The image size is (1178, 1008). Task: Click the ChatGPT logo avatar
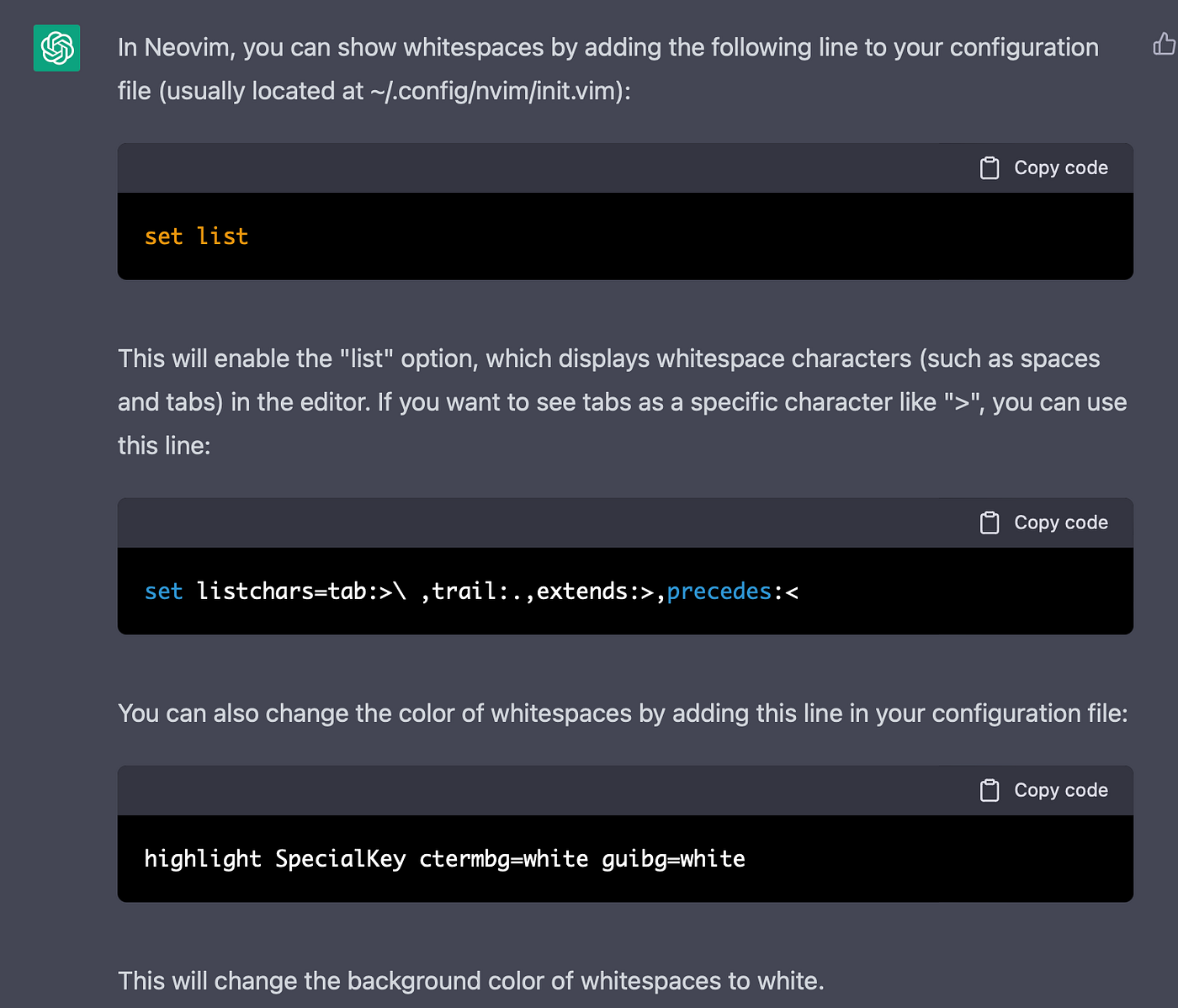click(56, 48)
